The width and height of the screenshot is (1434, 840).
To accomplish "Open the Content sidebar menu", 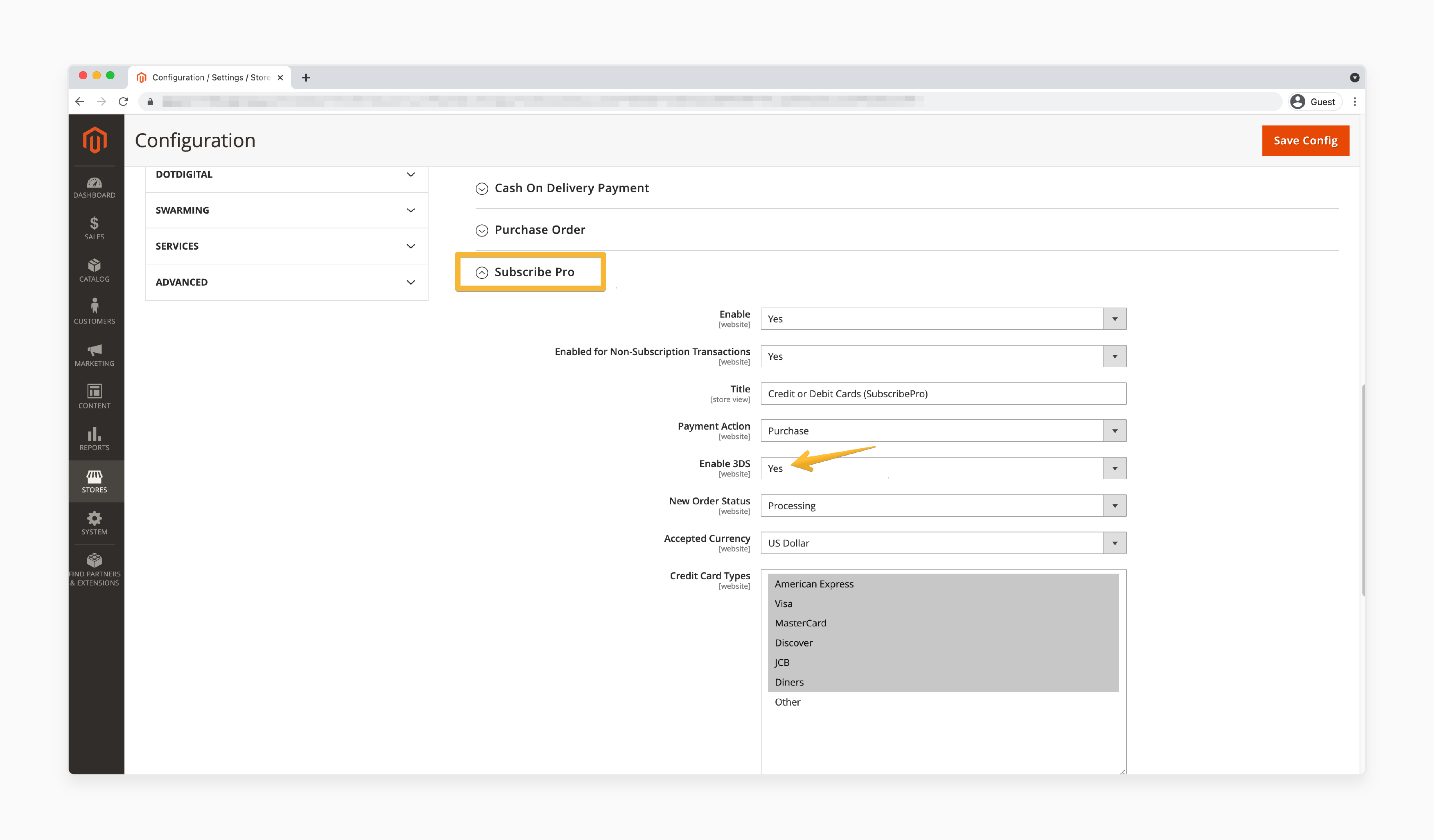I will coord(94,397).
